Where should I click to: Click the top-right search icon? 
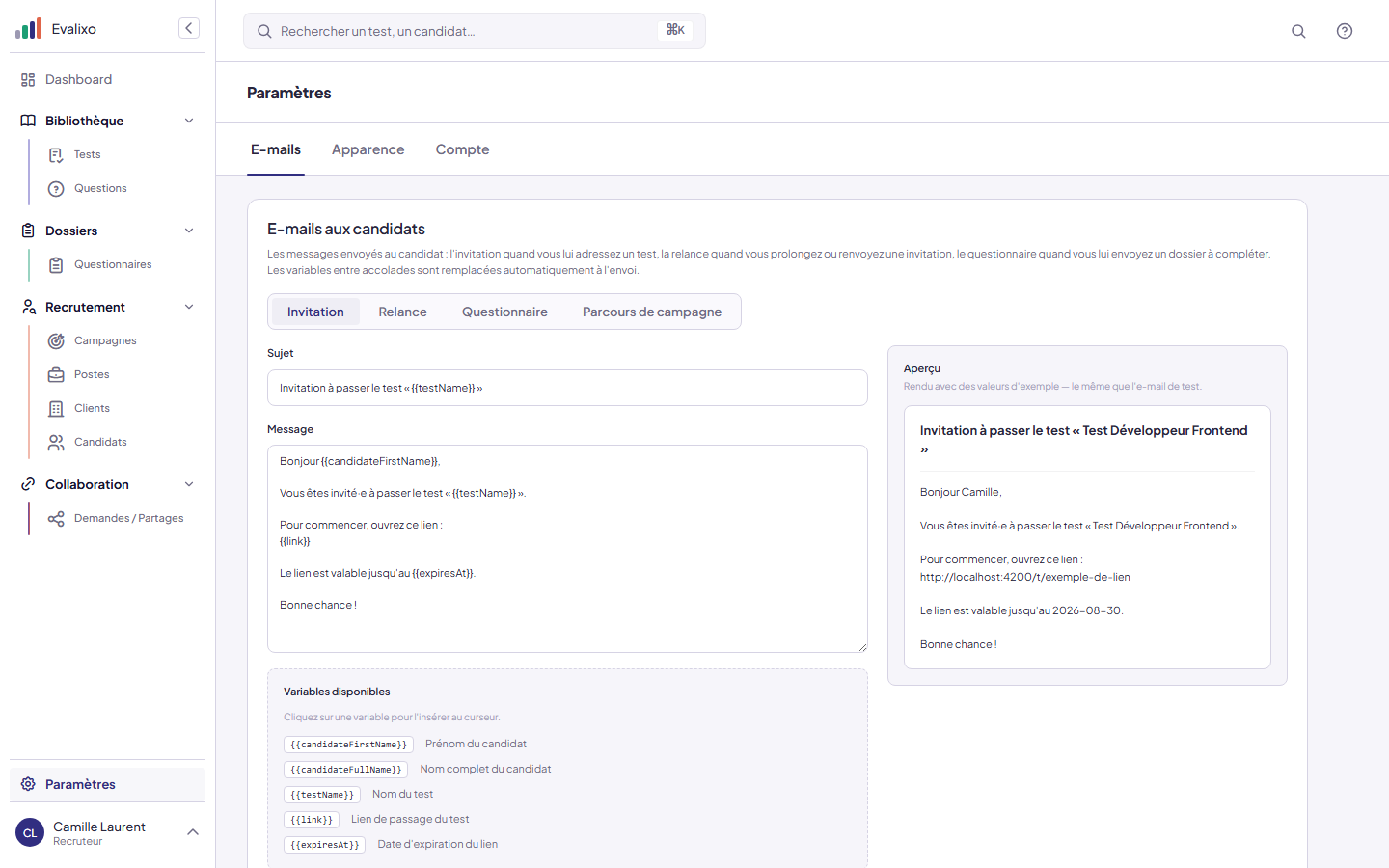(x=1298, y=31)
